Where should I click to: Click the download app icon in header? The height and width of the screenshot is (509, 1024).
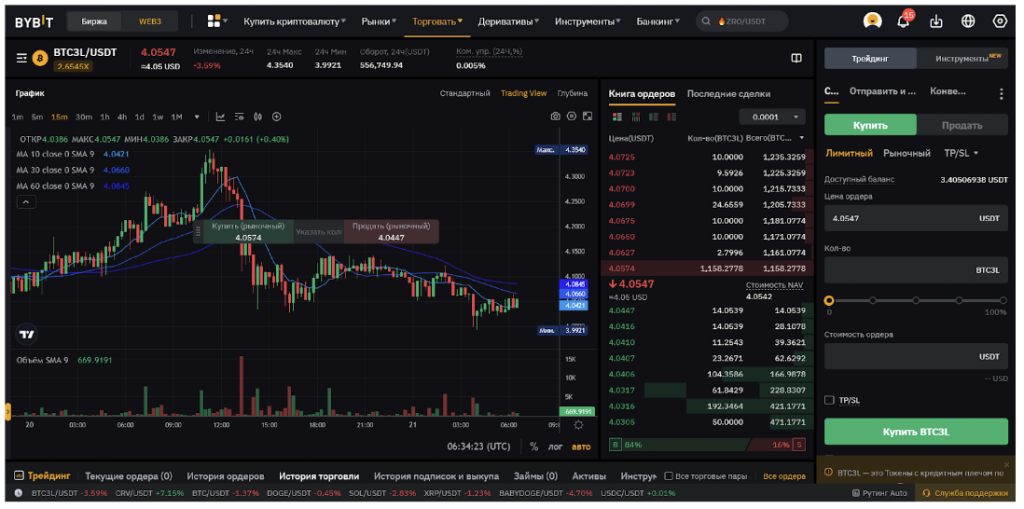(936, 21)
